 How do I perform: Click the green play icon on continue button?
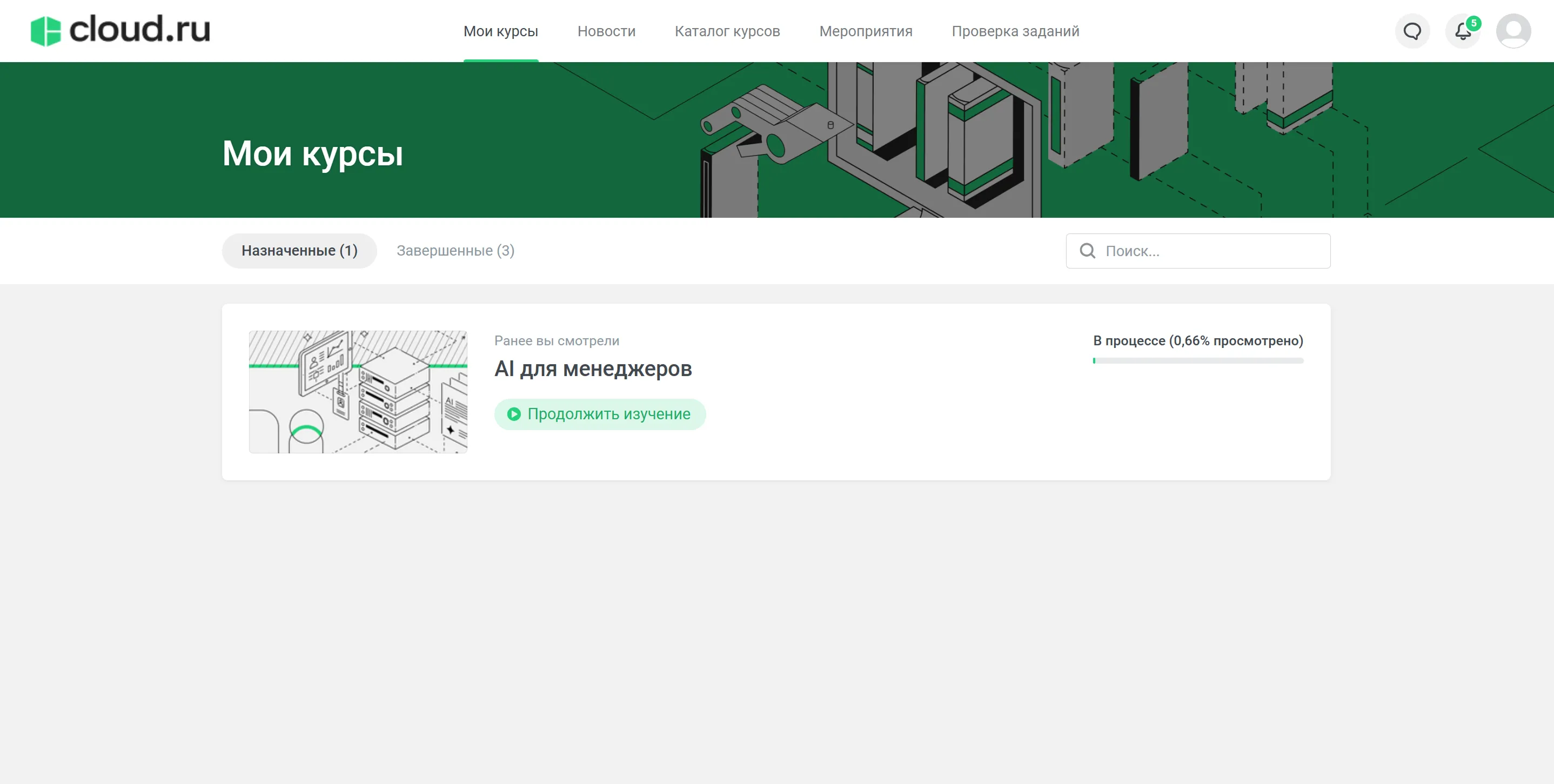pos(513,414)
